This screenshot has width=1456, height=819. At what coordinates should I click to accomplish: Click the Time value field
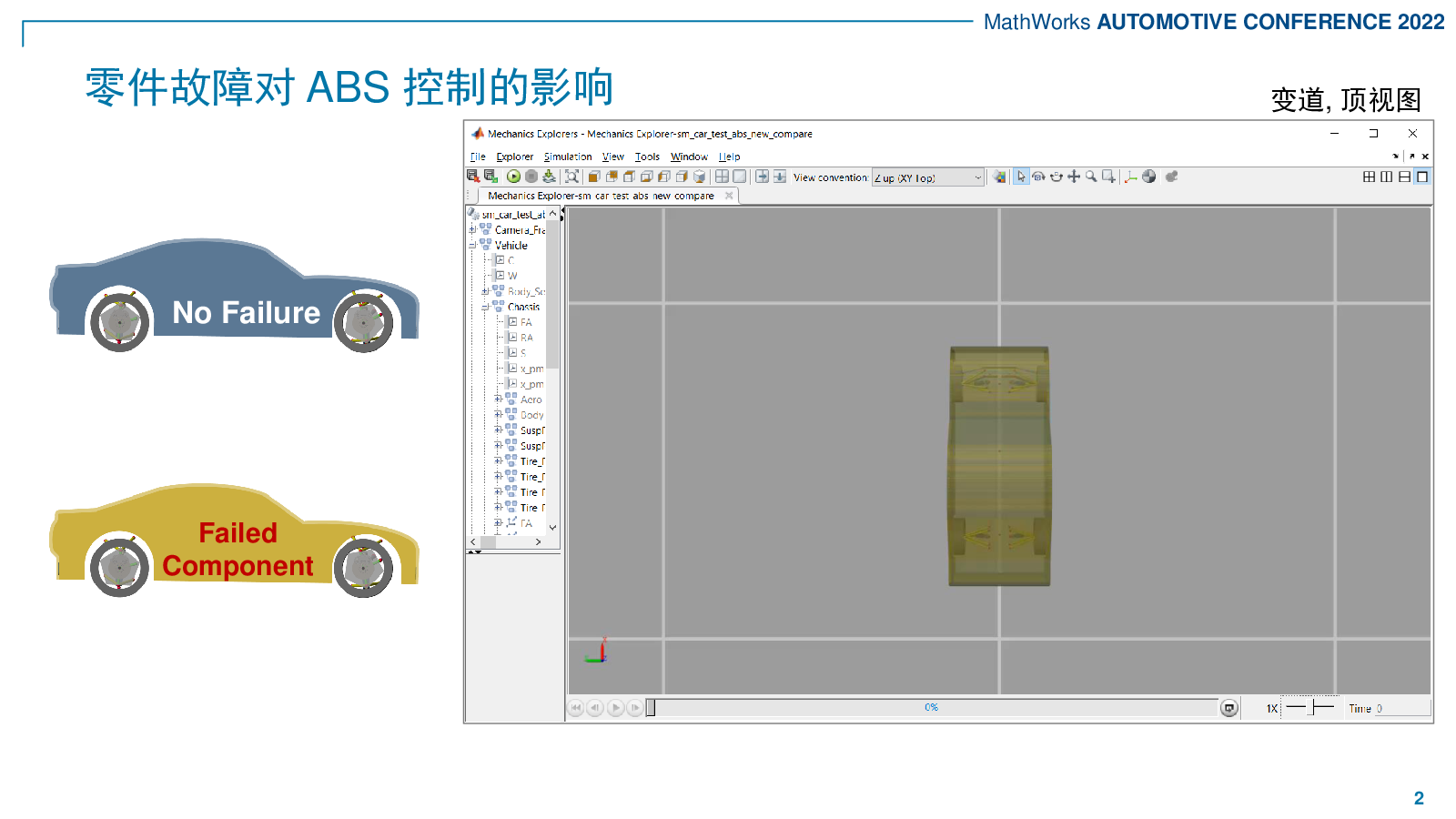coord(1402,708)
